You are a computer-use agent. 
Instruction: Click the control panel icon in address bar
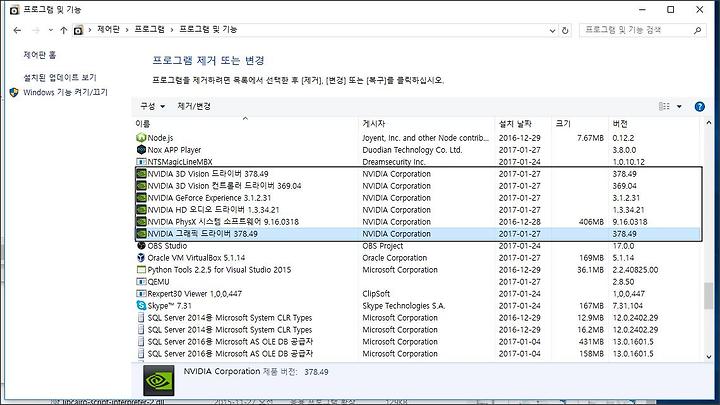[x=79, y=30]
